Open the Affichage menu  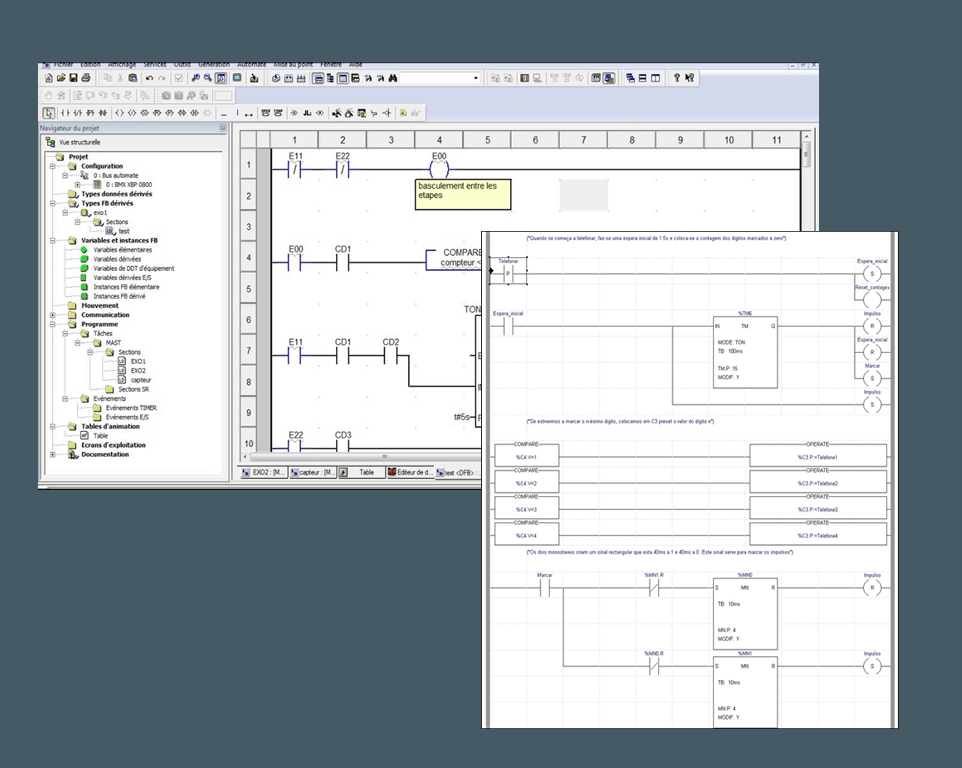[x=122, y=64]
